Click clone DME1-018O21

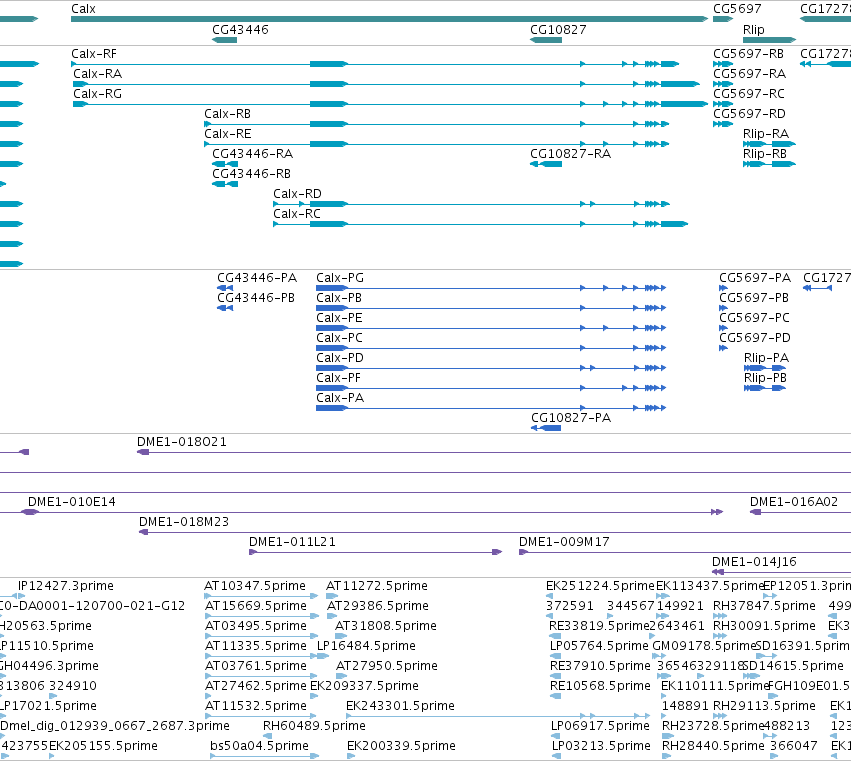click(x=182, y=442)
